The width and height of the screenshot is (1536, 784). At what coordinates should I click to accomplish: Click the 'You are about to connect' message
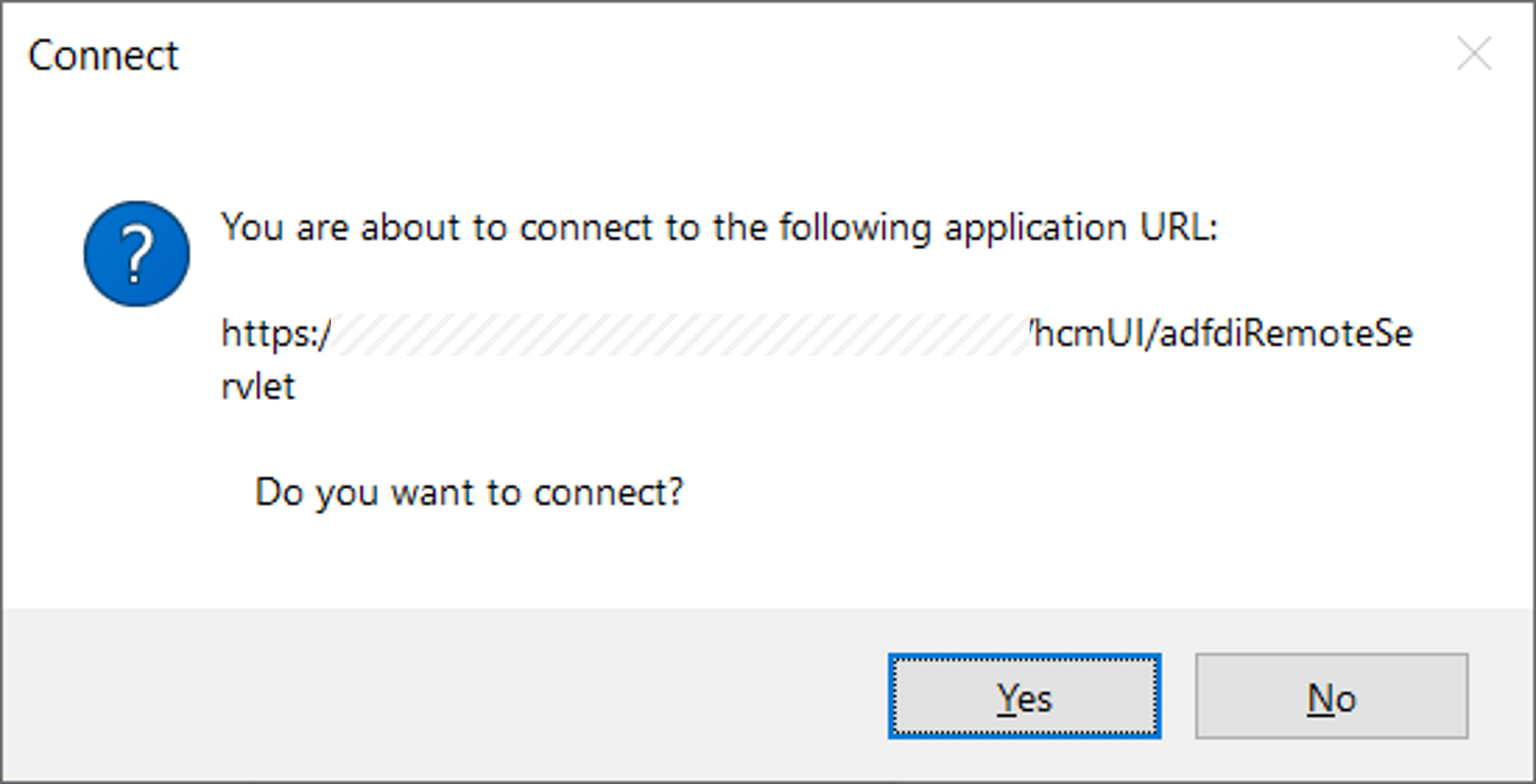(x=719, y=227)
